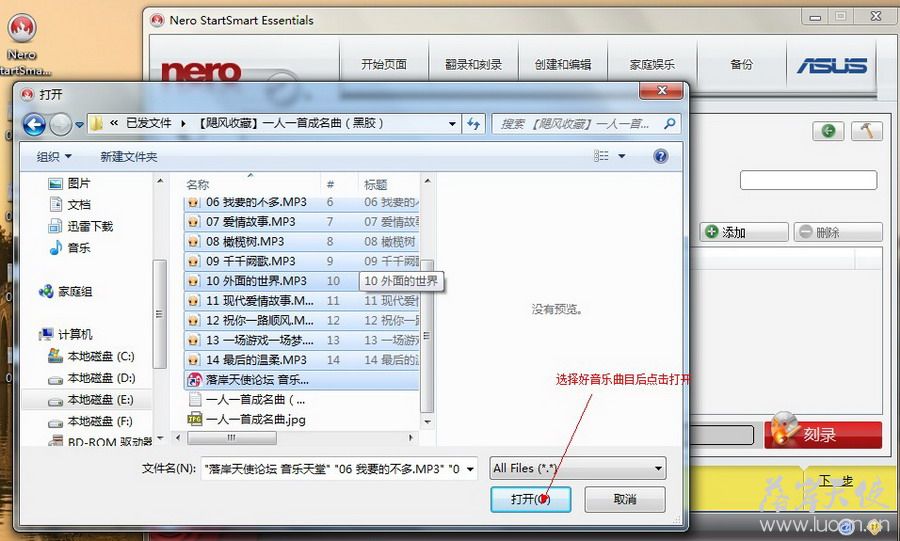Click the music icon of 06 我要的不多.MP3
This screenshot has height=541, width=900.
193,202
